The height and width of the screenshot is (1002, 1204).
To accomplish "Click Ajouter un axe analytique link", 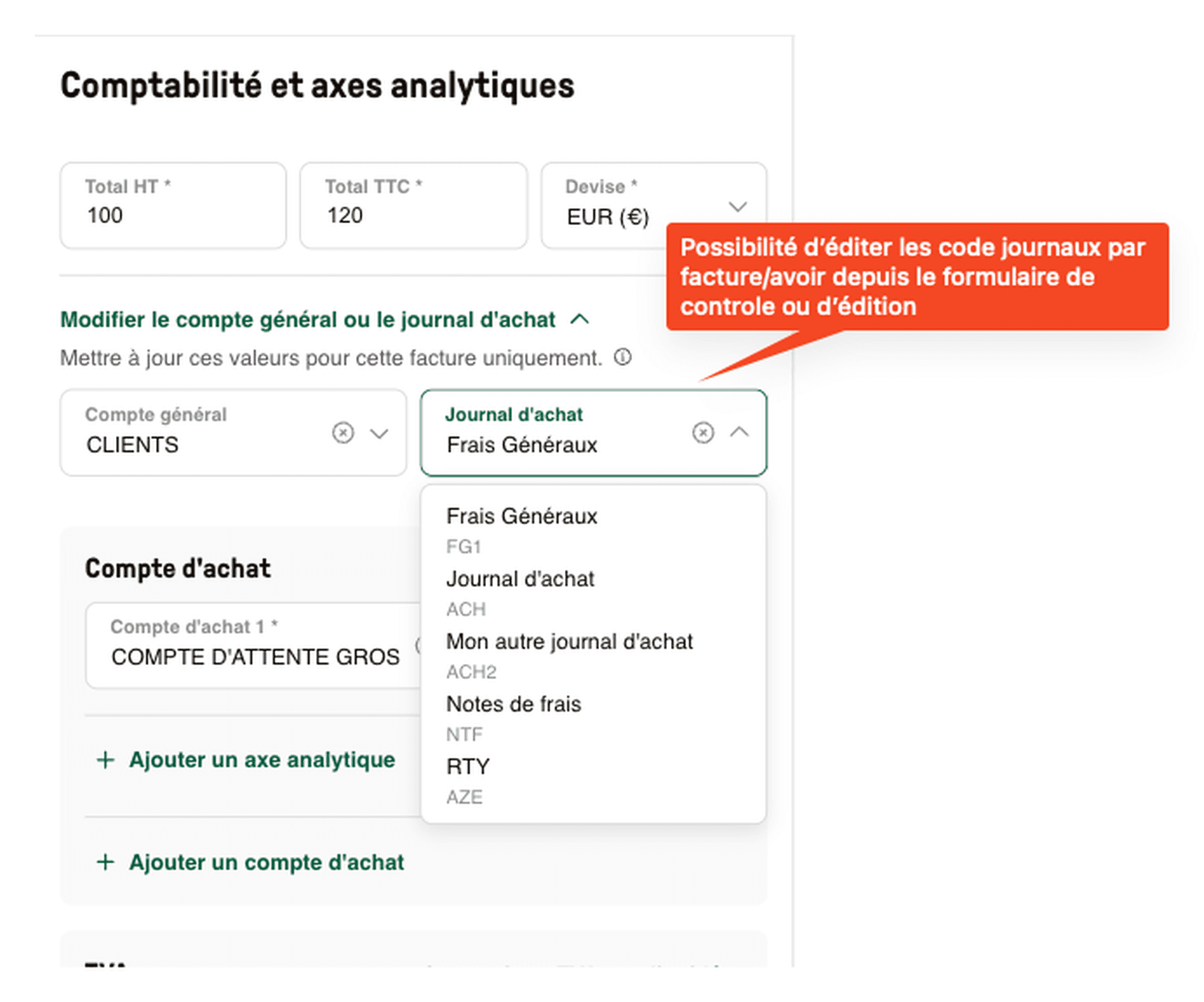I will (261, 760).
